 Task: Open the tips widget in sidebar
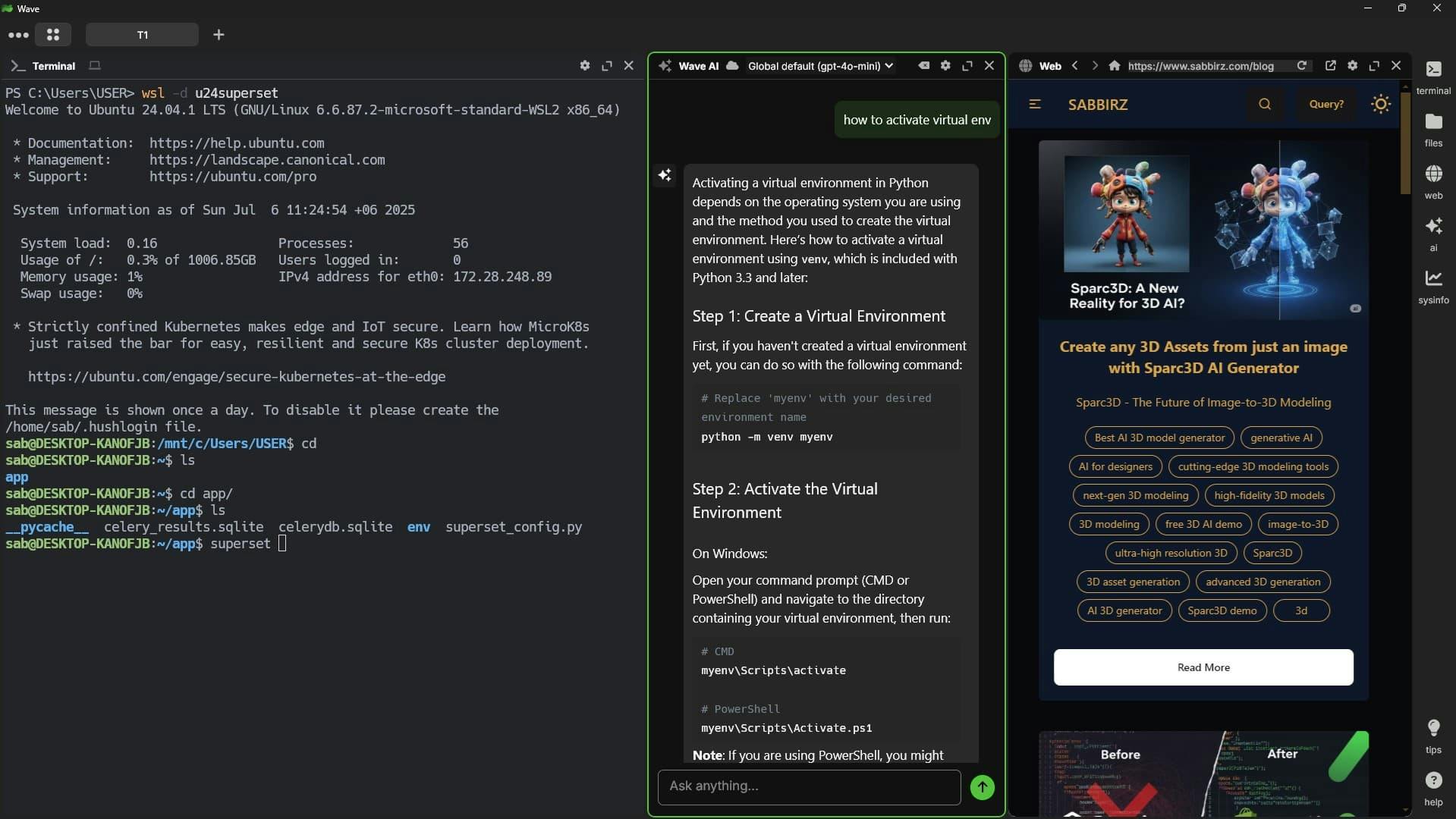[x=1433, y=736]
